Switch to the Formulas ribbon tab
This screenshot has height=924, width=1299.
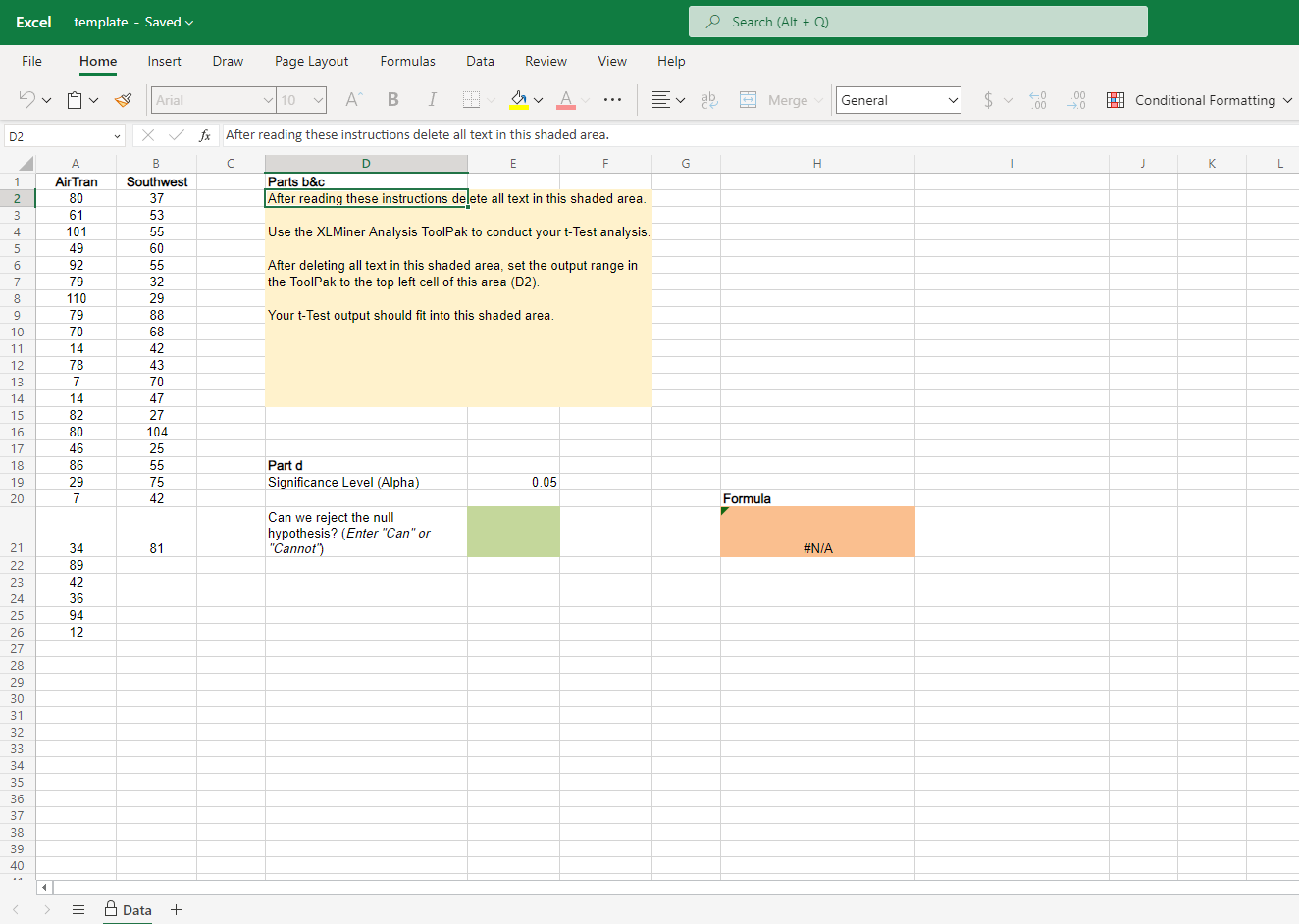click(x=407, y=61)
